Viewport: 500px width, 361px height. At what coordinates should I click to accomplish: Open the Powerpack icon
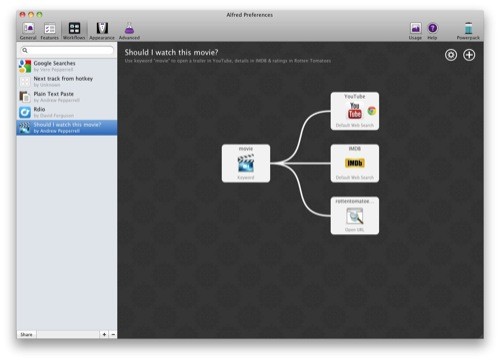click(x=468, y=31)
